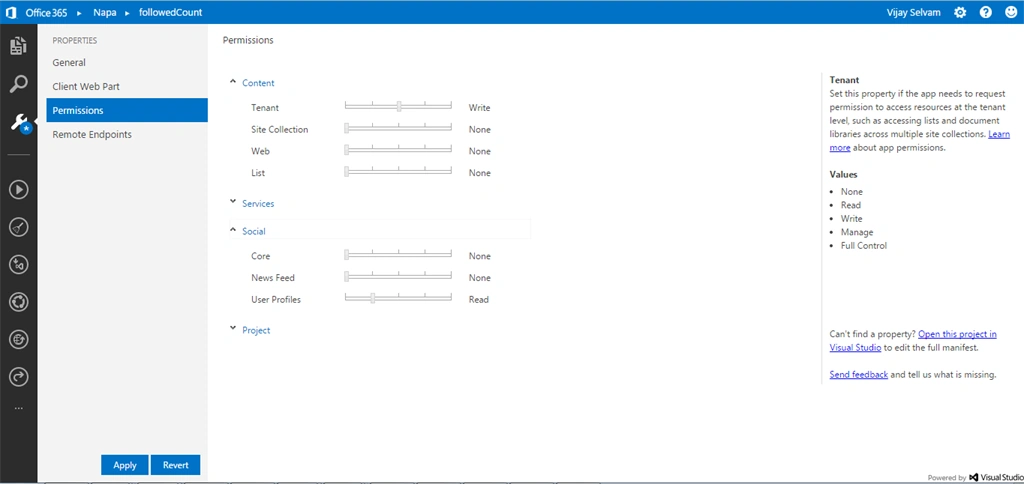Click the Tenant row label
Viewport: 1024px width, 484px height.
[264, 108]
